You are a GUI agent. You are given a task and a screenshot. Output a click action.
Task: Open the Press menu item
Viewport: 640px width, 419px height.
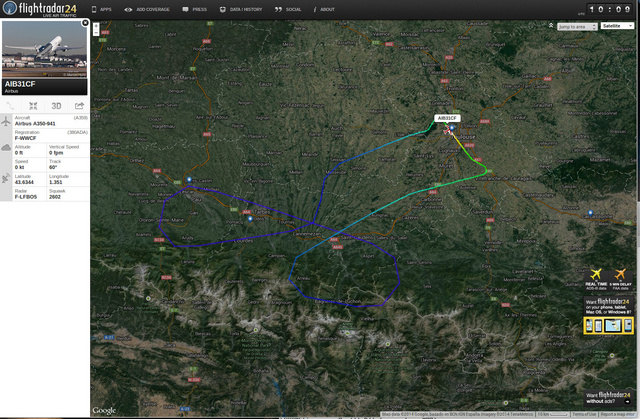click(195, 9)
